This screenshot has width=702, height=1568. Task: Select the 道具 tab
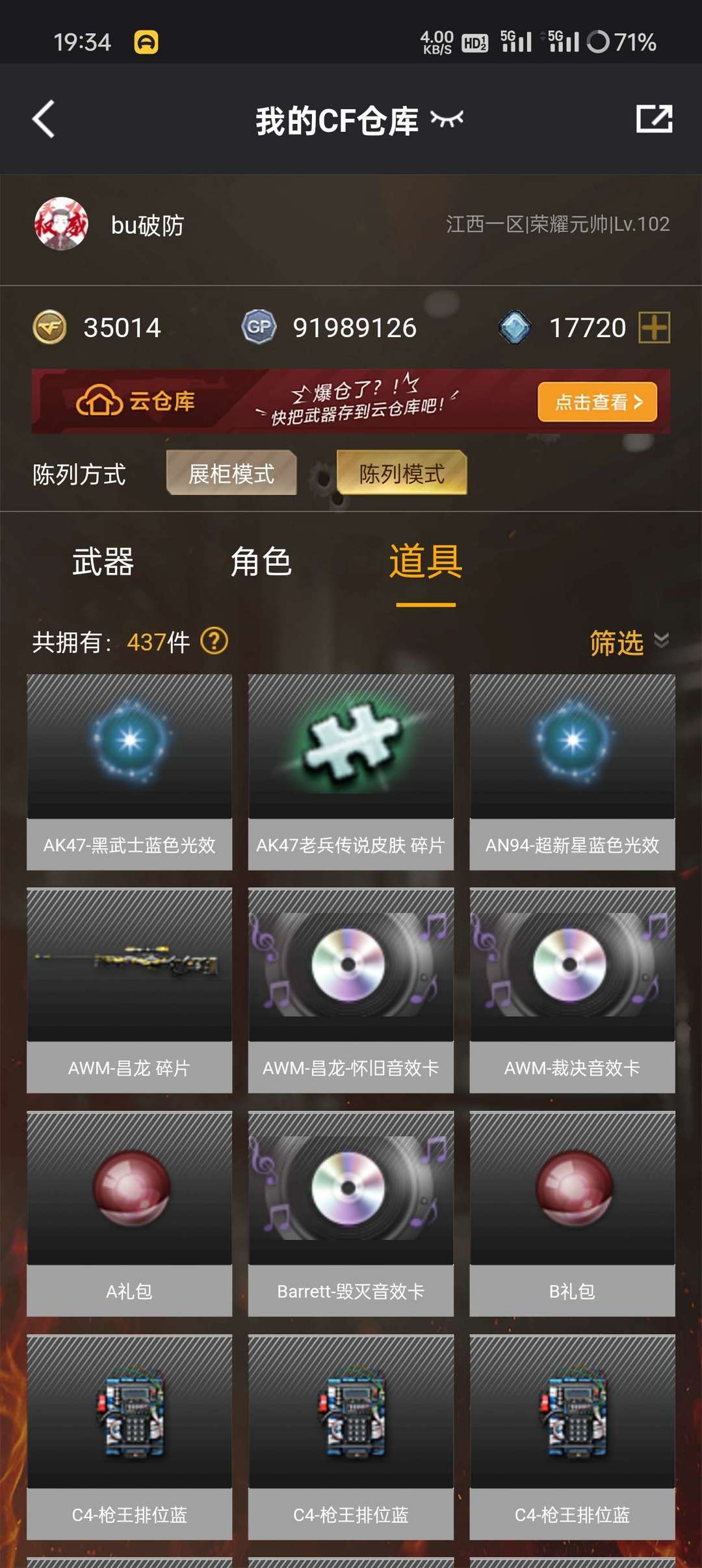click(426, 562)
